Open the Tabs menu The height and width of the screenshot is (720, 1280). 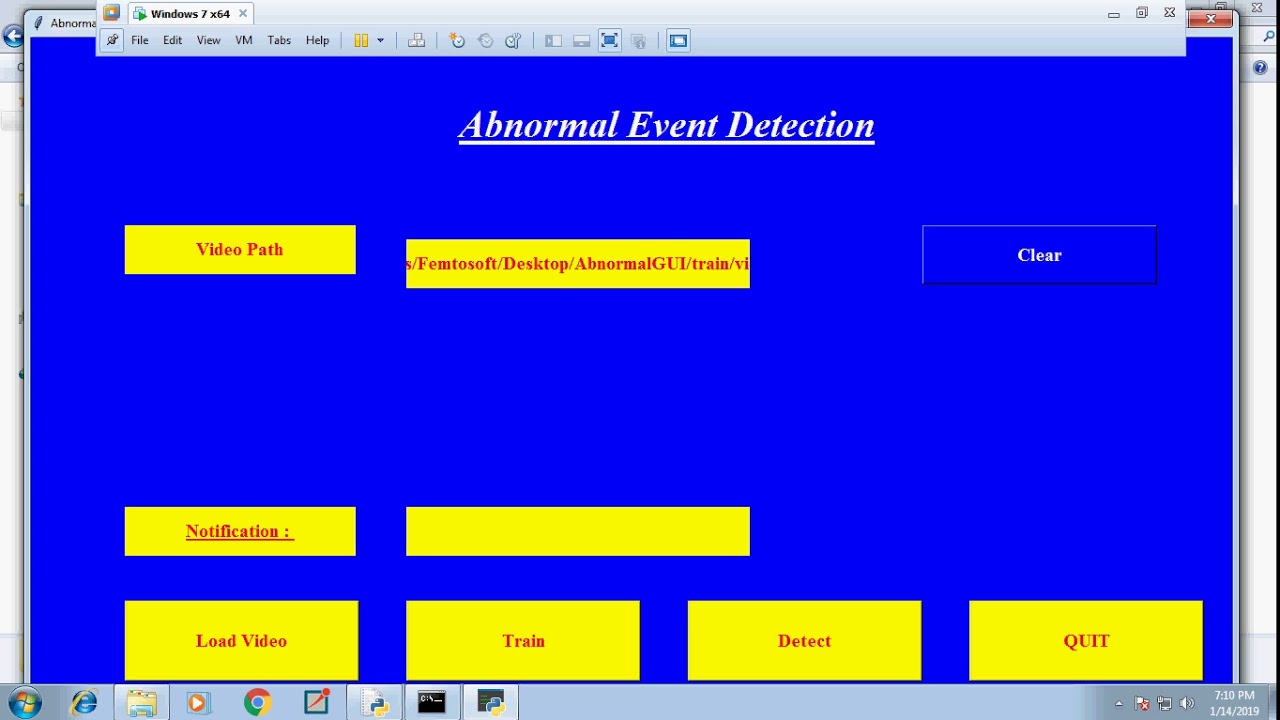coord(279,41)
